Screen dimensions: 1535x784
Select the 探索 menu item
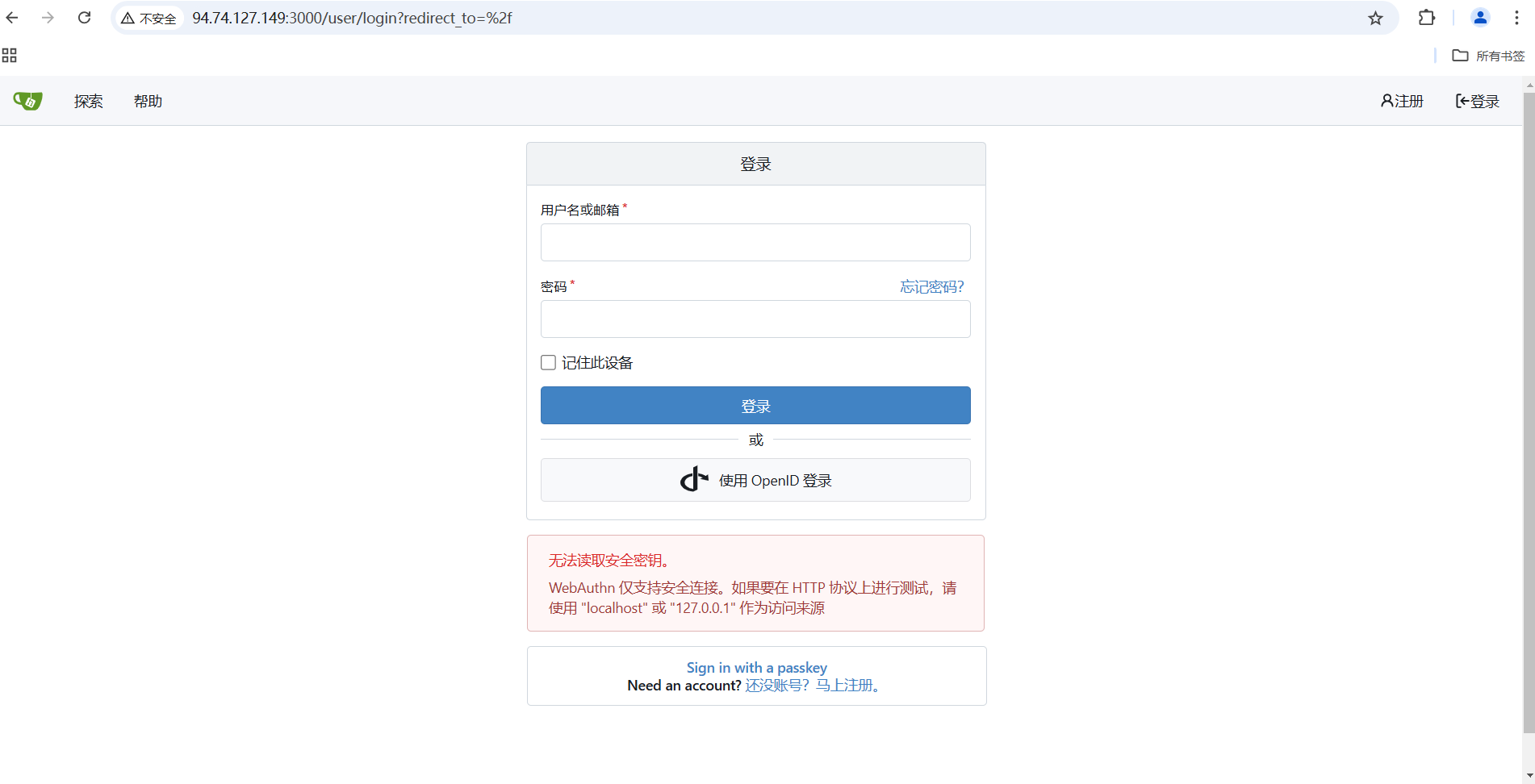click(x=88, y=101)
